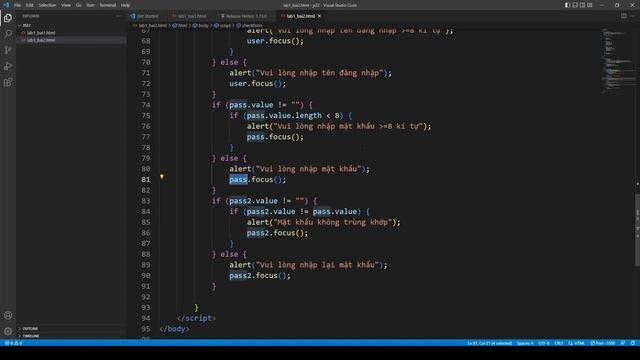The width and height of the screenshot is (640, 360).
Task: Click the body breadcrumb item
Action: pos(201,25)
